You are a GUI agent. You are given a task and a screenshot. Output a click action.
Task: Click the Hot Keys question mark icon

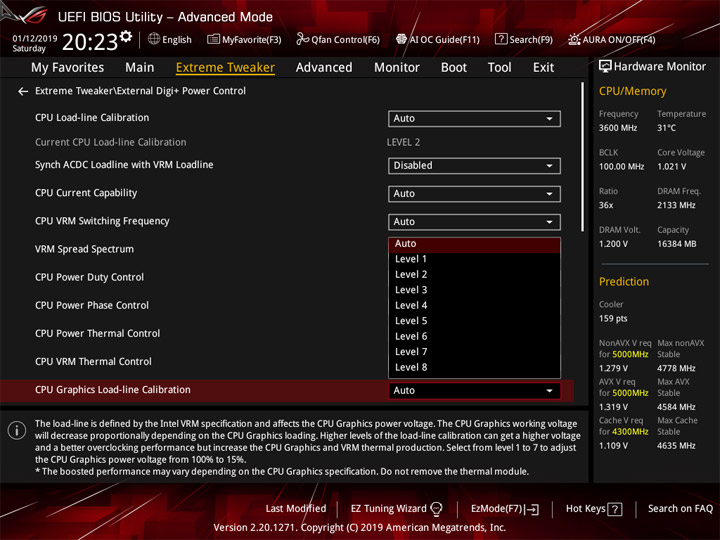(x=615, y=509)
